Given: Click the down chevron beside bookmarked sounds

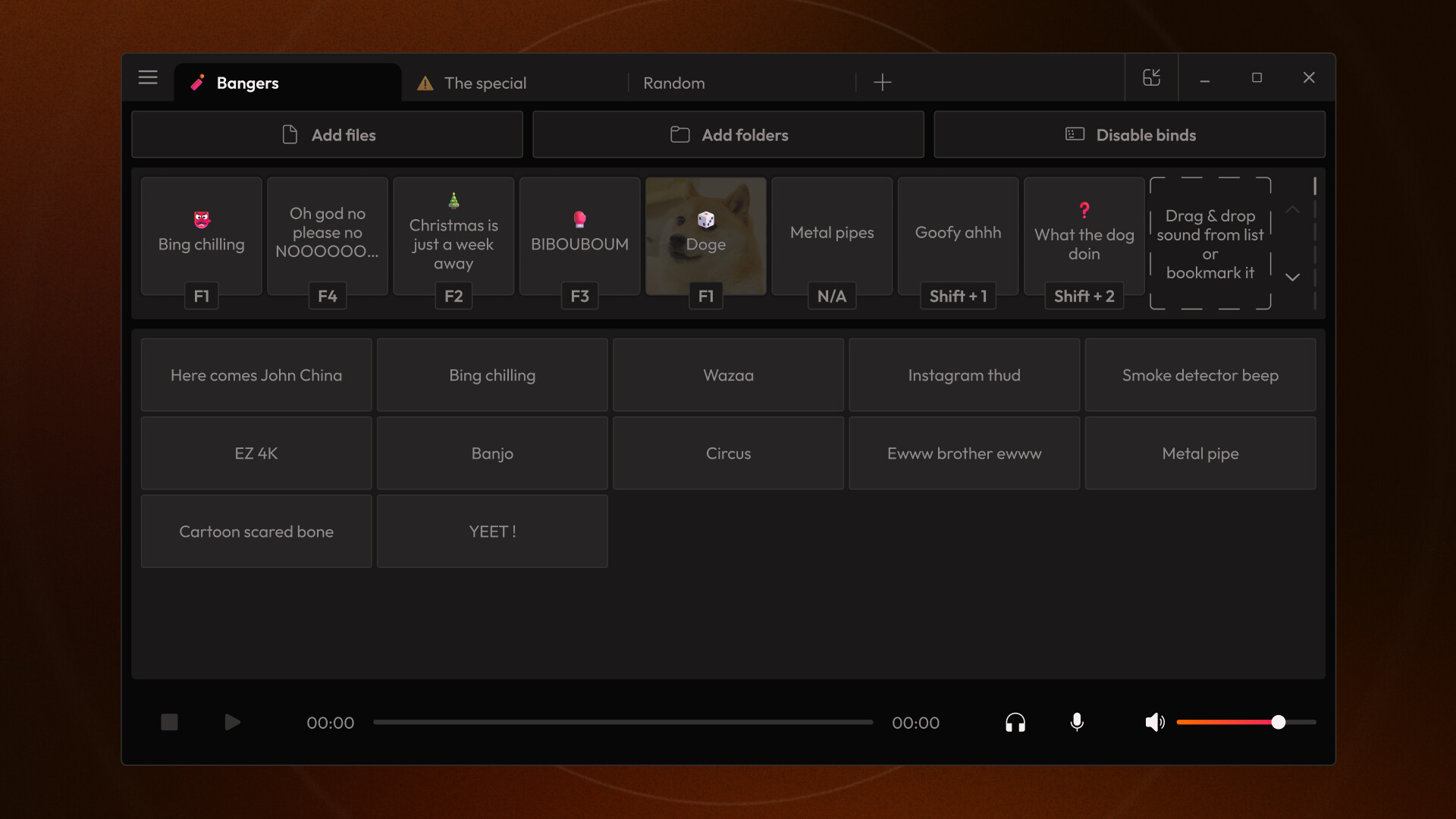Looking at the screenshot, I should (1293, 277).
